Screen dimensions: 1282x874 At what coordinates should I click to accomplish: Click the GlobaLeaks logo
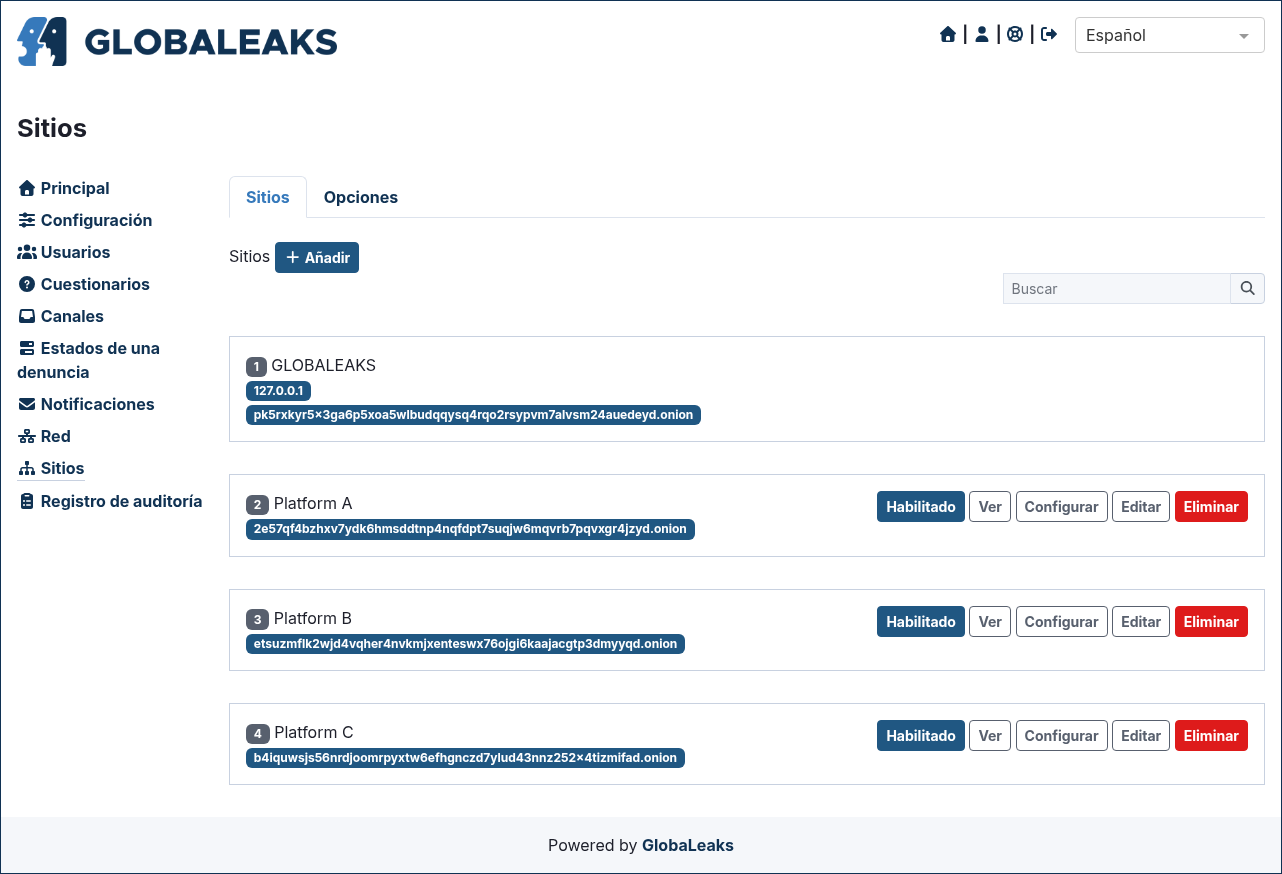coord(177,41)
